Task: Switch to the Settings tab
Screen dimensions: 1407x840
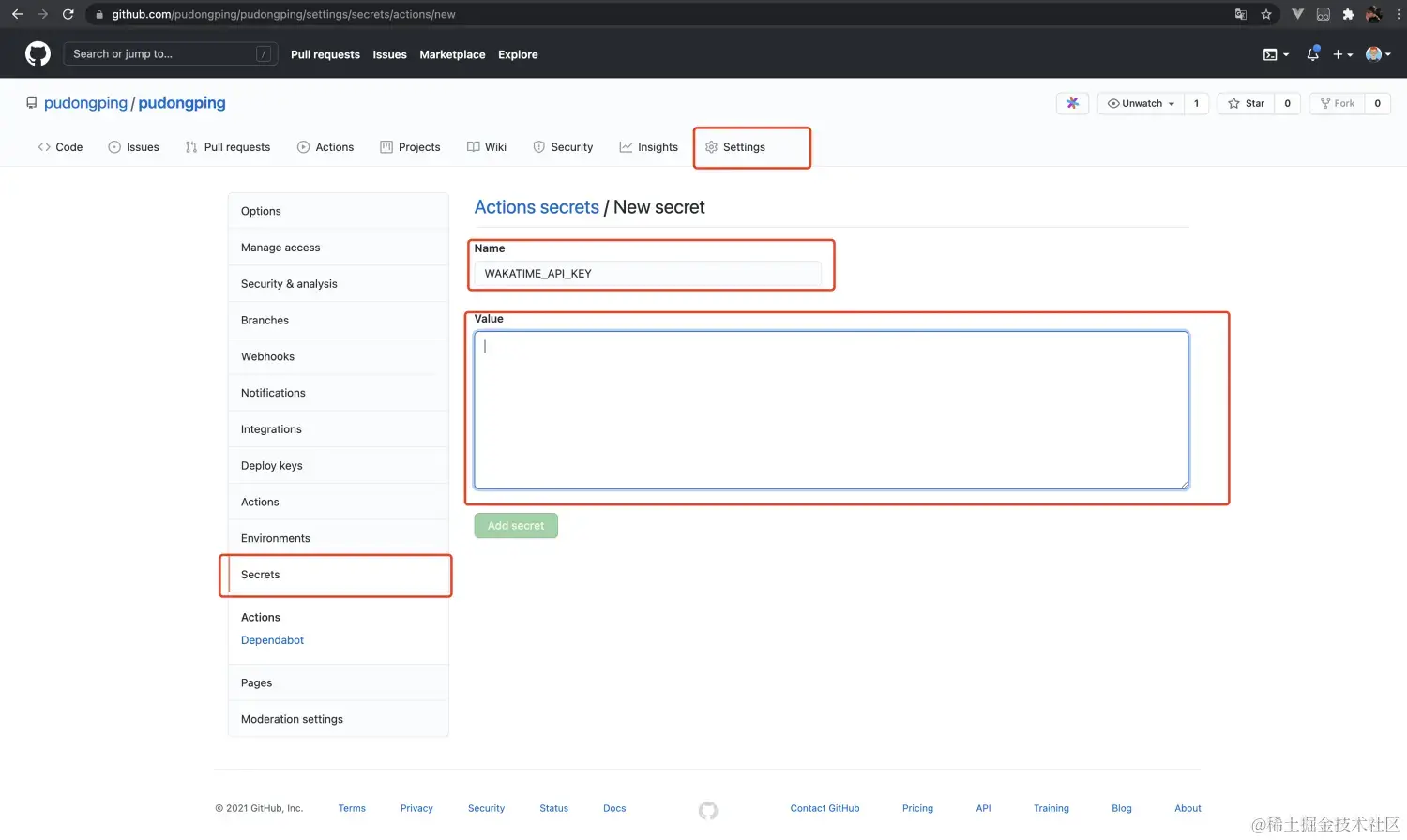Action: pos(735,147)
